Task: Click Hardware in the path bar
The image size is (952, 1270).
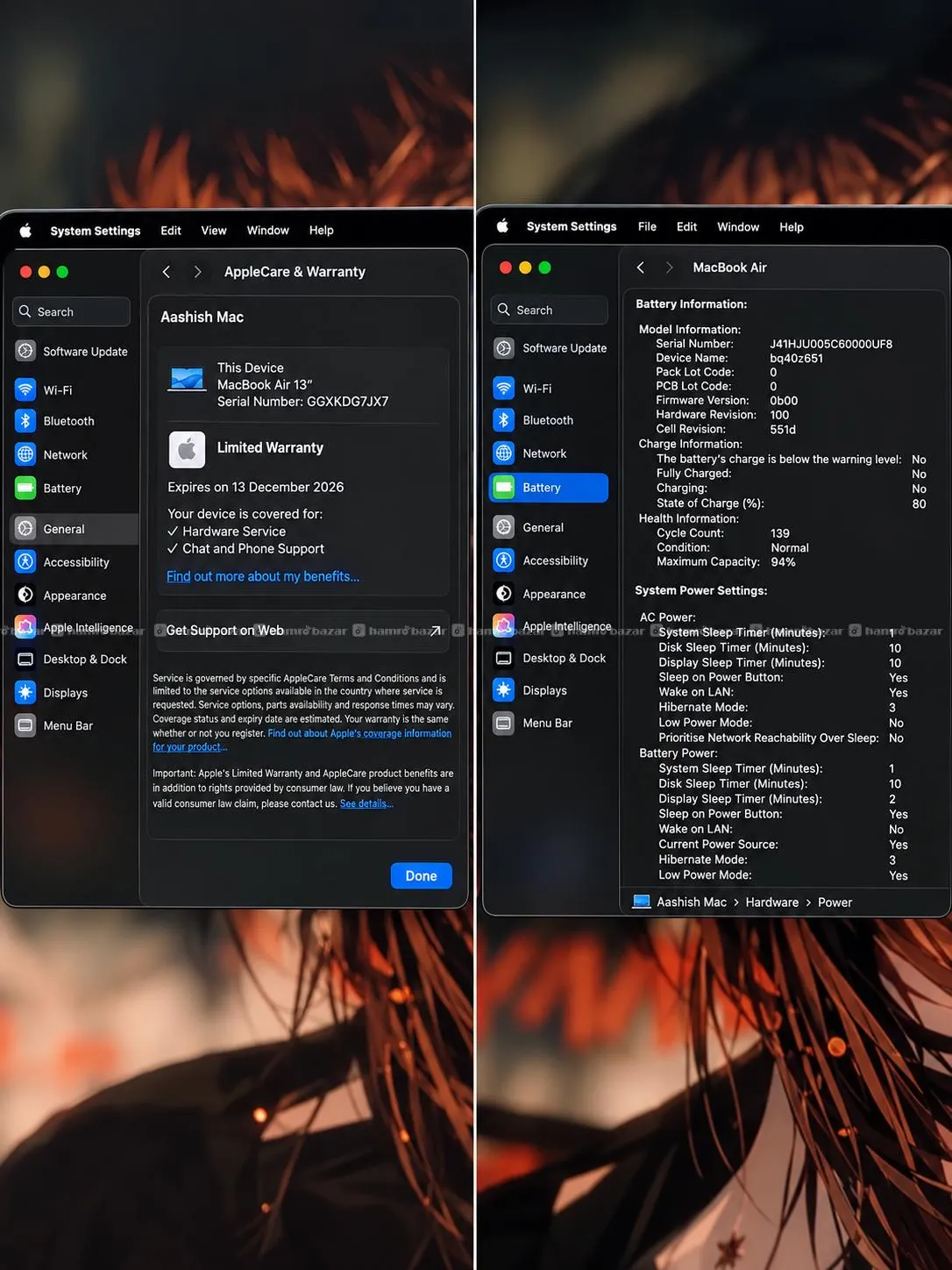Action: (x=772, y=903)
